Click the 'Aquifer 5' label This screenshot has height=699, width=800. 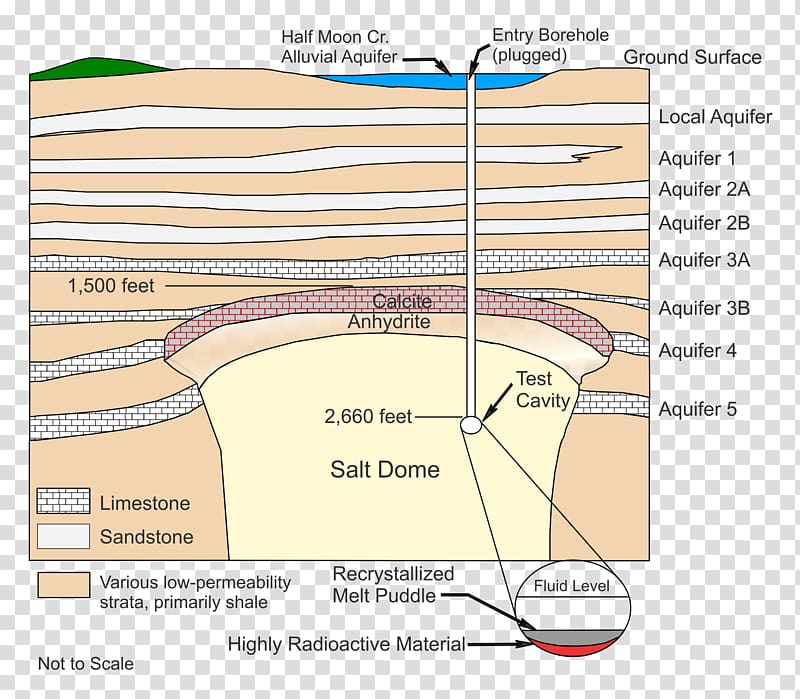pyautogui.click(x=697, y=409)
